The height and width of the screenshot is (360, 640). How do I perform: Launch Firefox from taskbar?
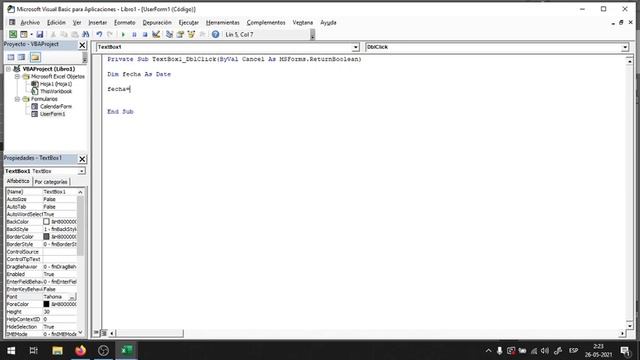click(80, 350)
